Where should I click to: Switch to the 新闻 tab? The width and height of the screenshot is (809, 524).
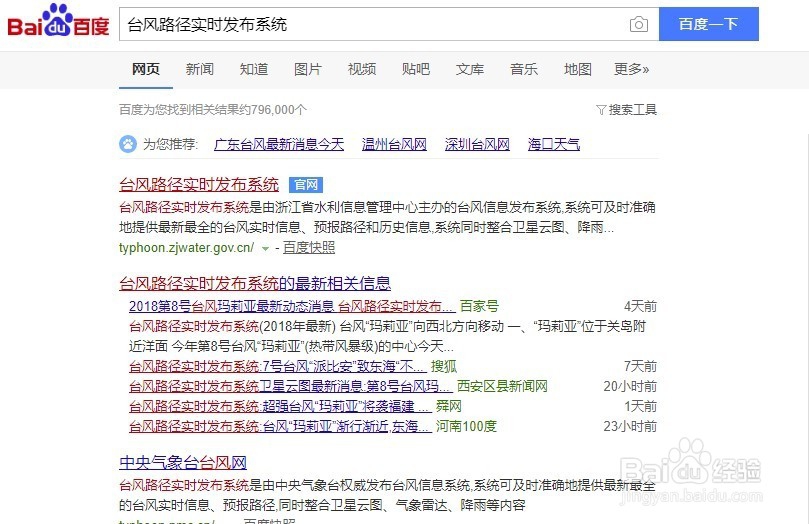click(200, 69)
